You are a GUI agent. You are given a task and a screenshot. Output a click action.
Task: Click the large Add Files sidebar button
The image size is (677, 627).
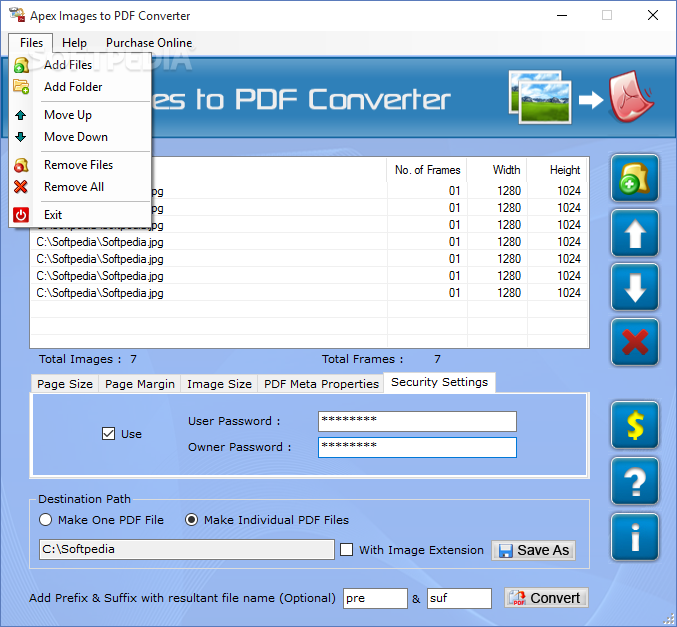(635, 178)
